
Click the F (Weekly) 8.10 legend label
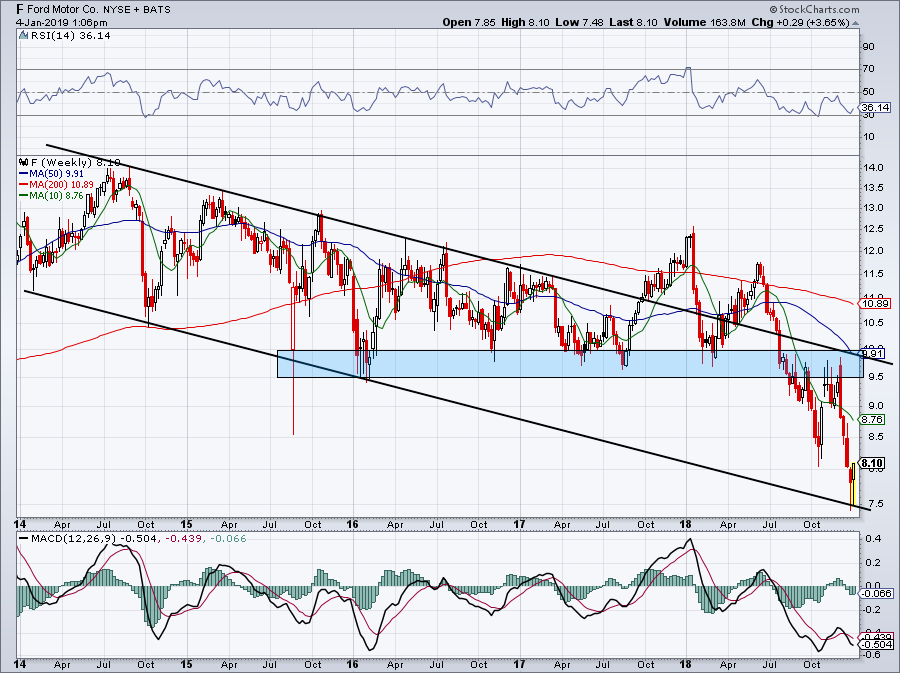pos(75,162)
